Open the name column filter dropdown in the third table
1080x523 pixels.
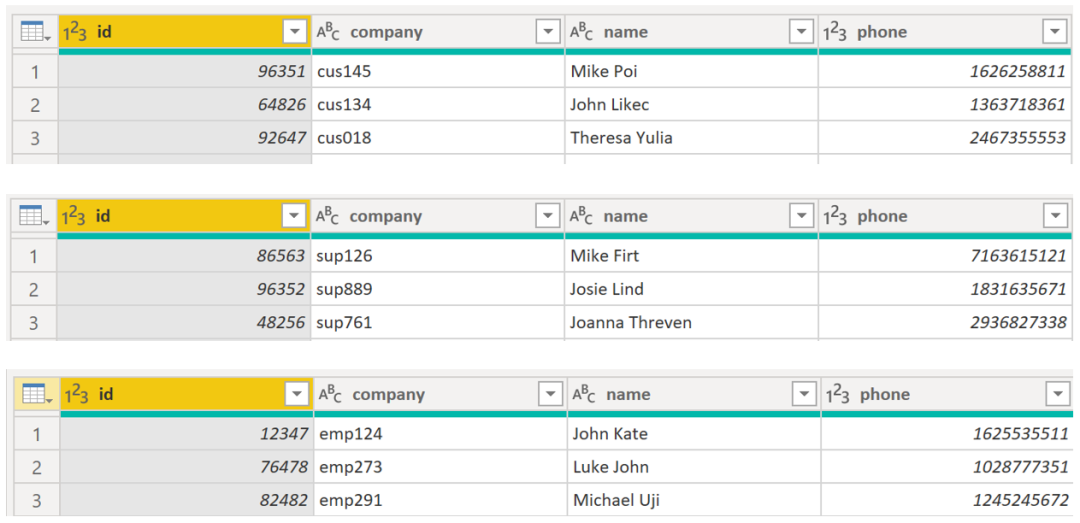point(804,394)
